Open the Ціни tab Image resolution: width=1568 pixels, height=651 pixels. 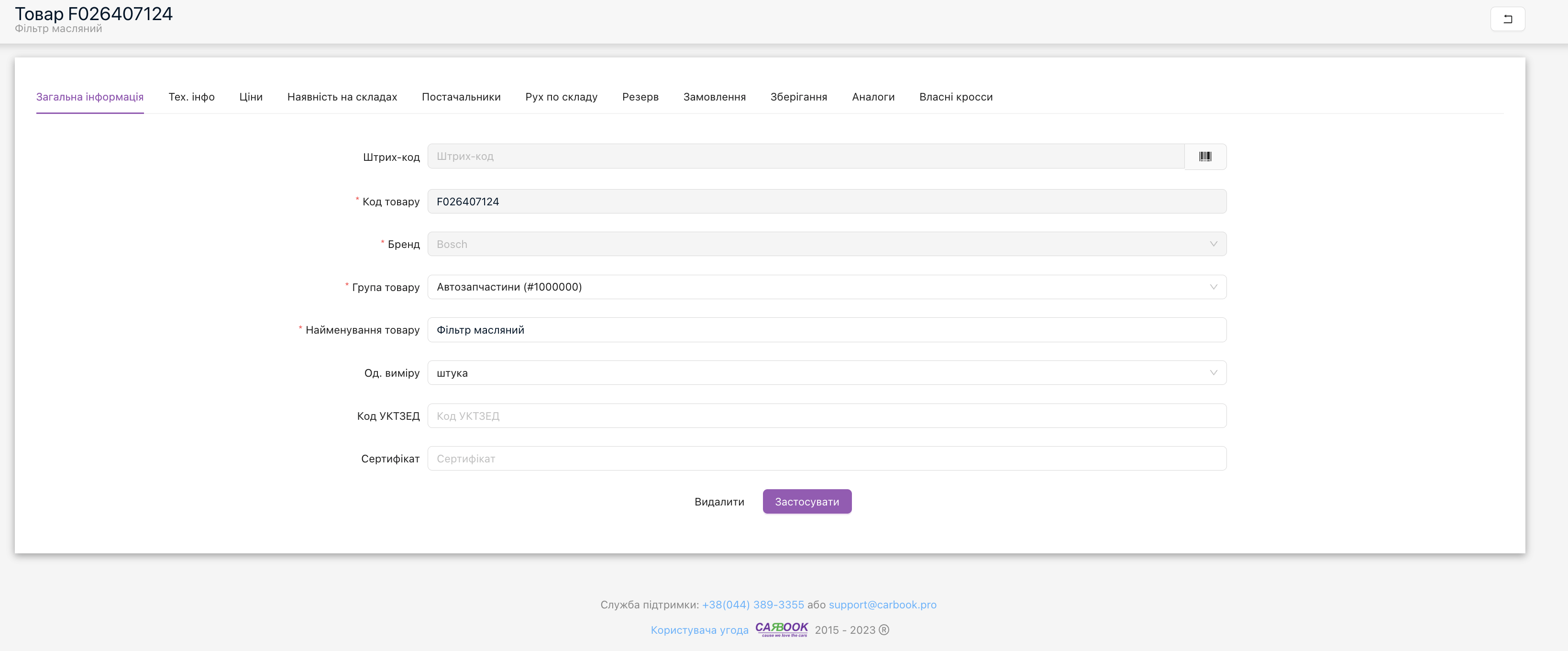pyautogui.click(x=251, y=97)
